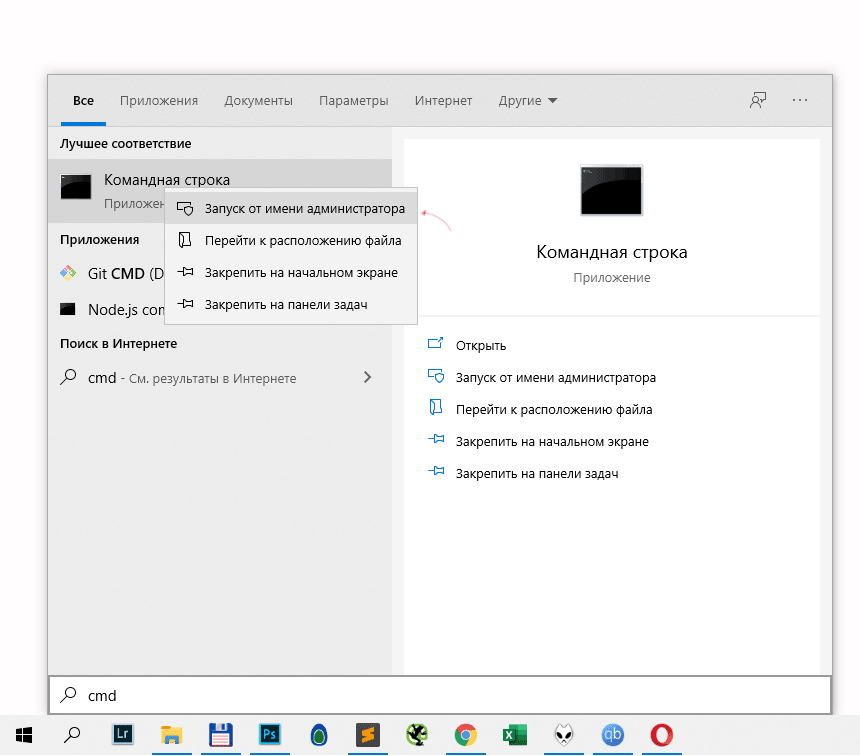Click the large Командная строка preview icon
The width and height of the screenshot is (860, 756).
click(x=612, y=190)
